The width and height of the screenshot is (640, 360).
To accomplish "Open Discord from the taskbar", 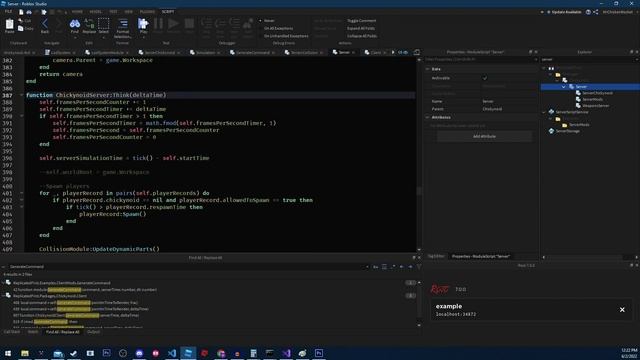I will click(x=139, y=353).
